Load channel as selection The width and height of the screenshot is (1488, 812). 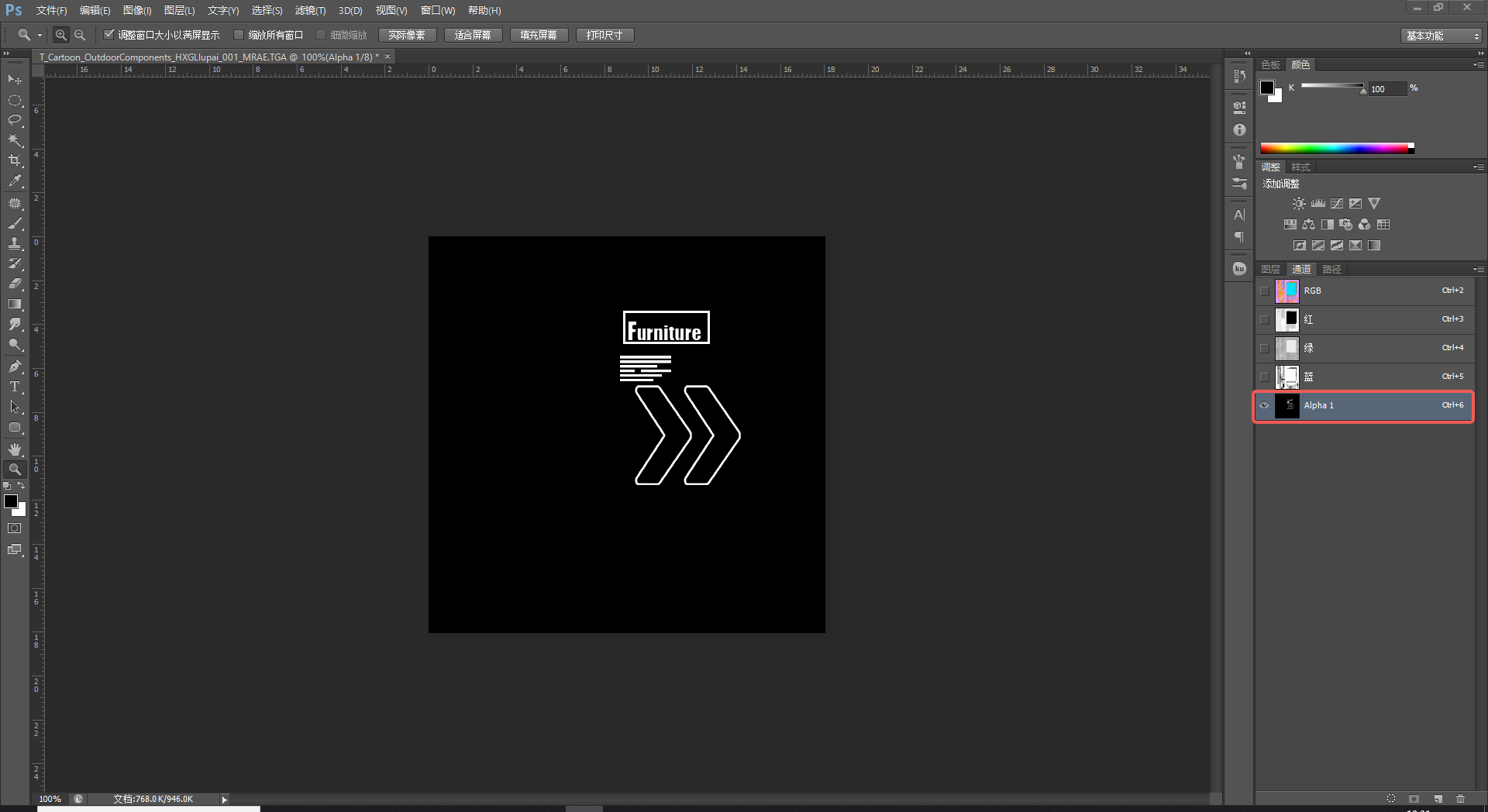click(x=1391, y=799)
